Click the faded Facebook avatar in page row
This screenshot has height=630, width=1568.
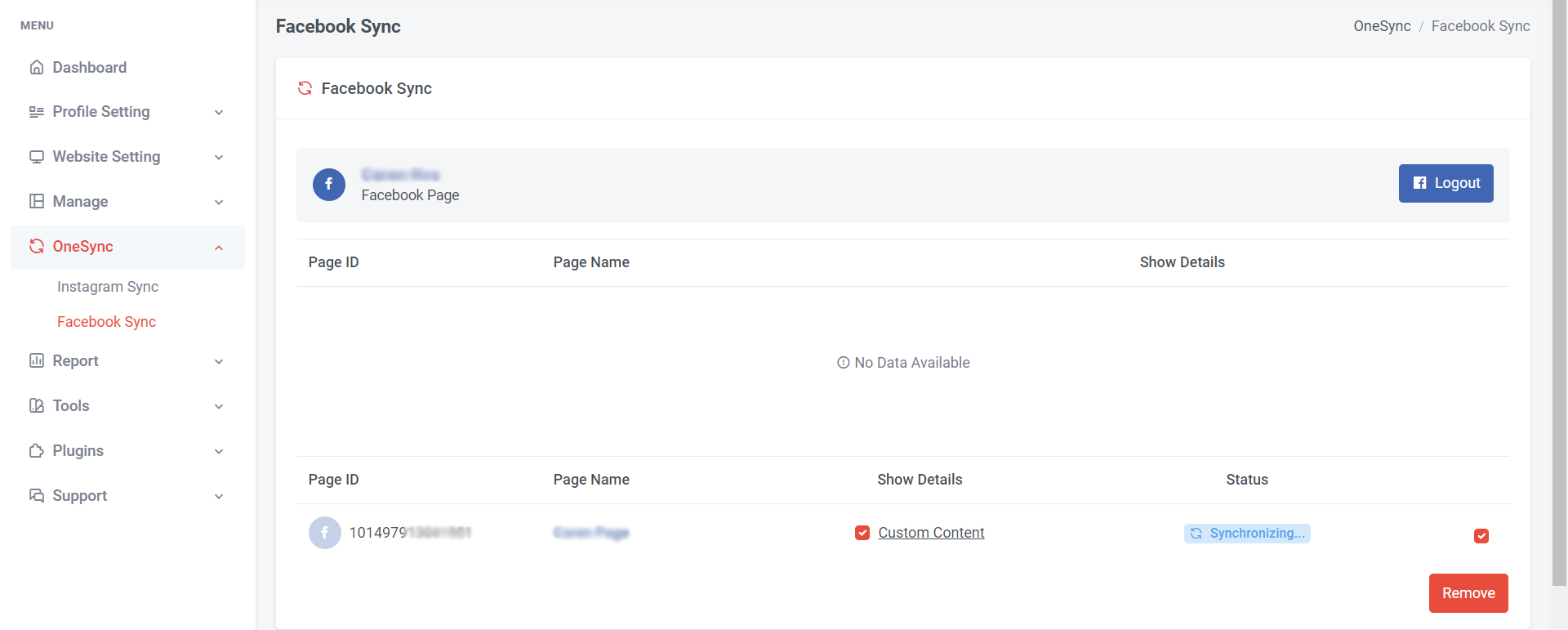tap(324, 533)
